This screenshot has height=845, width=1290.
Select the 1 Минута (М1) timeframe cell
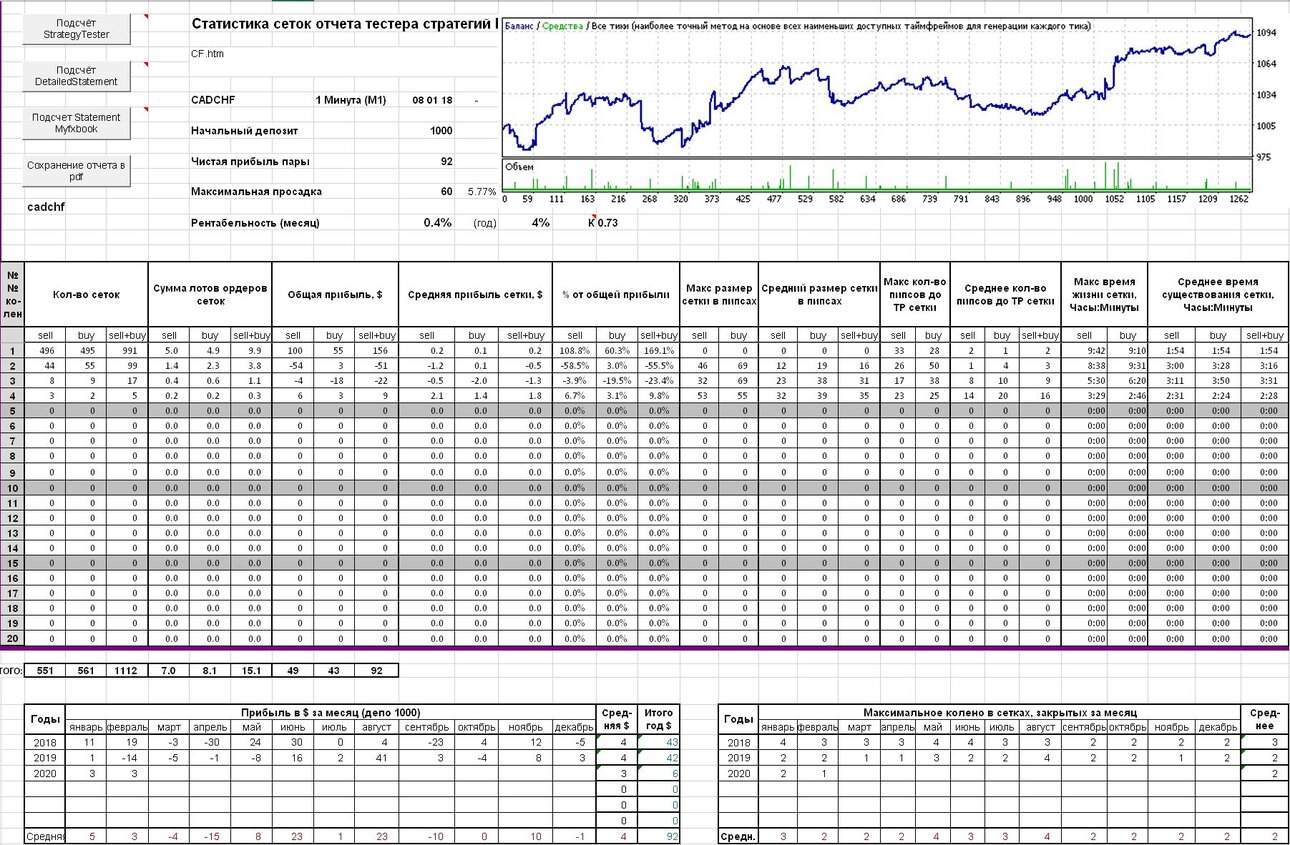pos(350,100)
